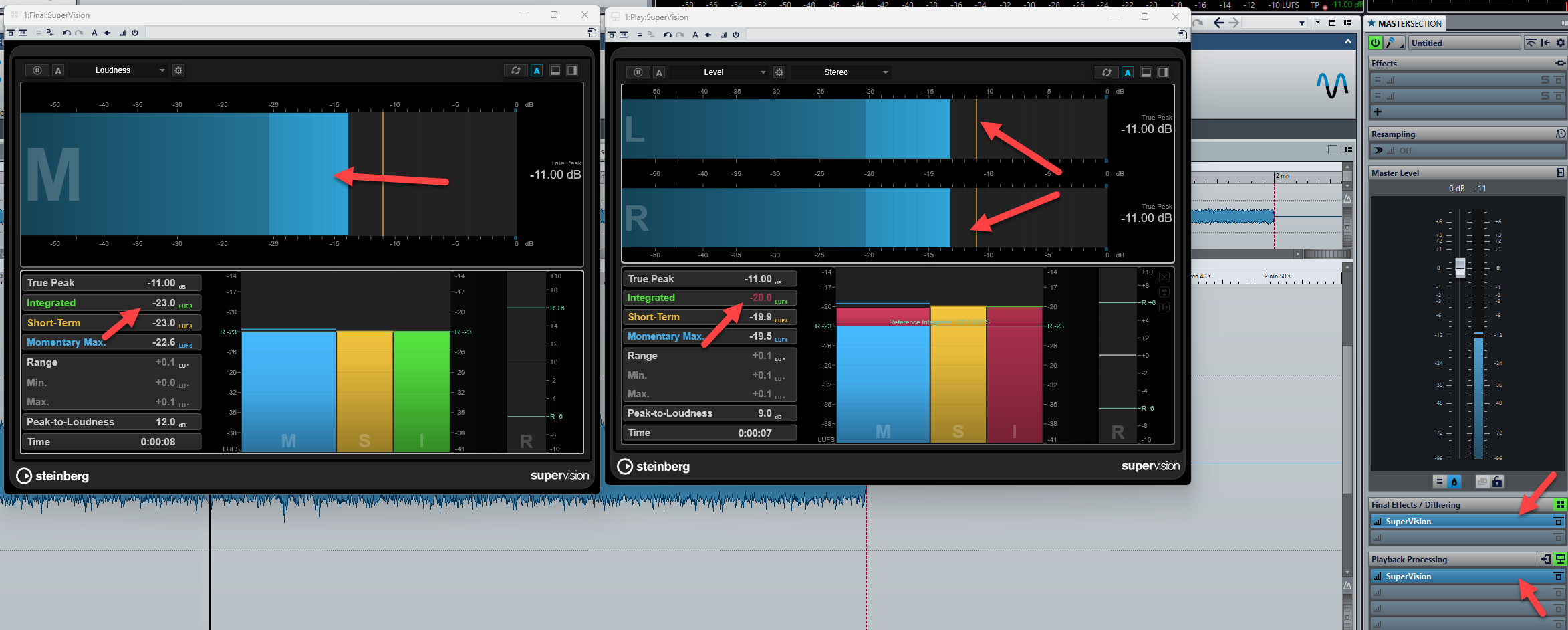Image resolution: width=1568 pixels, height=630 pixels.
Task: Open plugin window icon on Playback Processing SuperVision
Action: tap(1558, 576)
